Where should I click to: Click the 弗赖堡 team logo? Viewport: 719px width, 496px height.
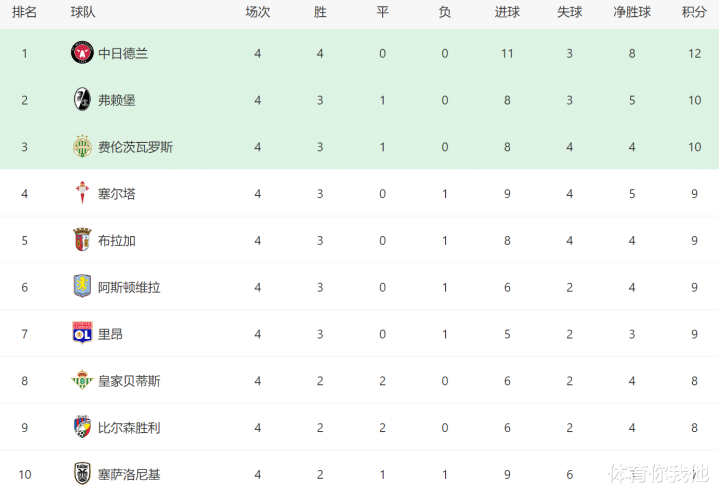82,100
